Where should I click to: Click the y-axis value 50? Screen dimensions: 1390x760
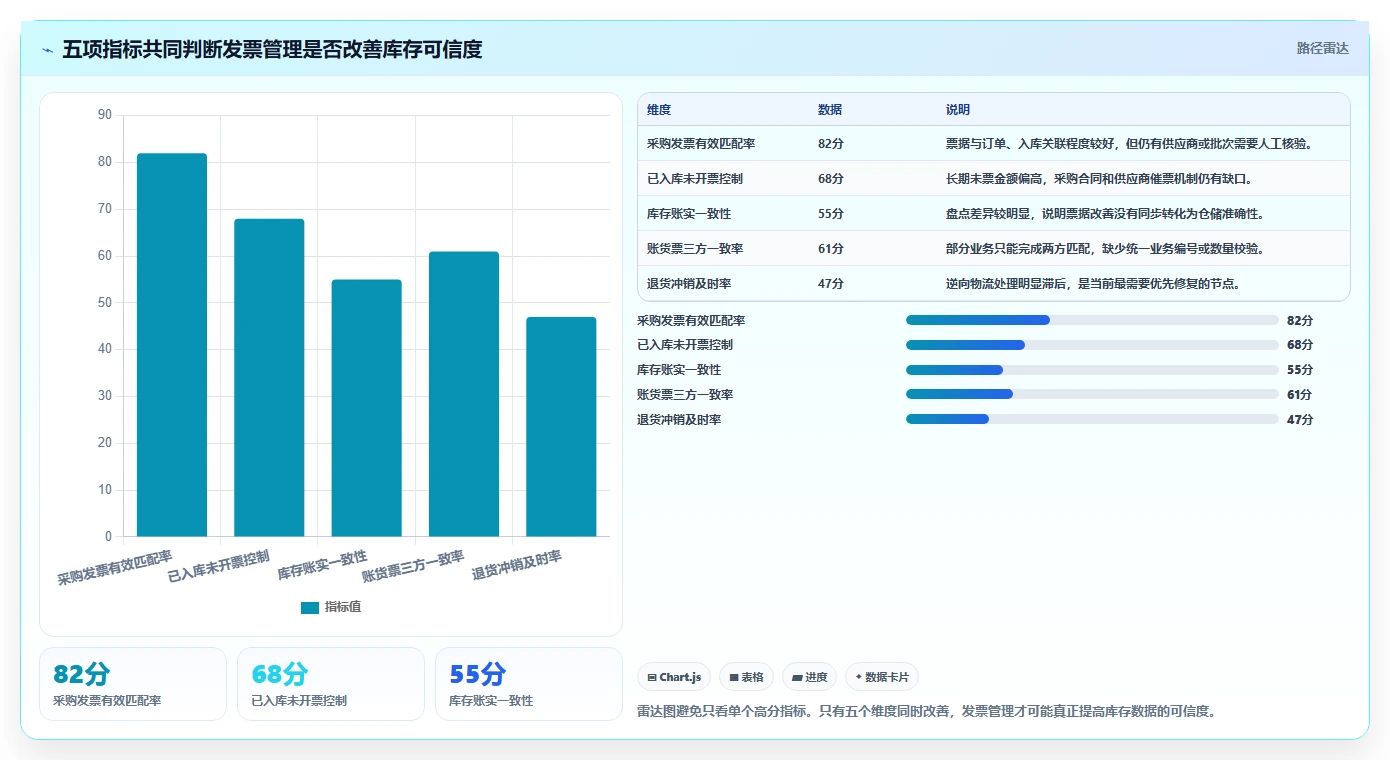point(105,302)
